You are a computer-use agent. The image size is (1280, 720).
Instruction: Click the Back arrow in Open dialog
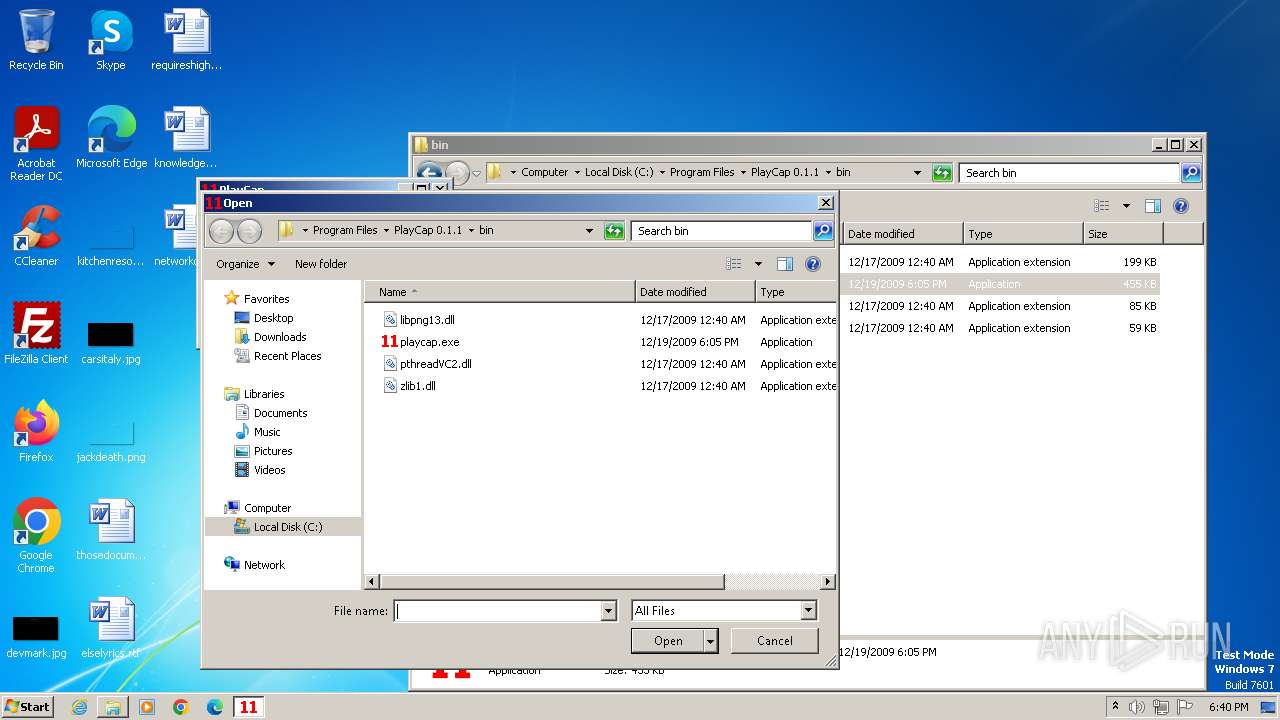coord(221,231)
